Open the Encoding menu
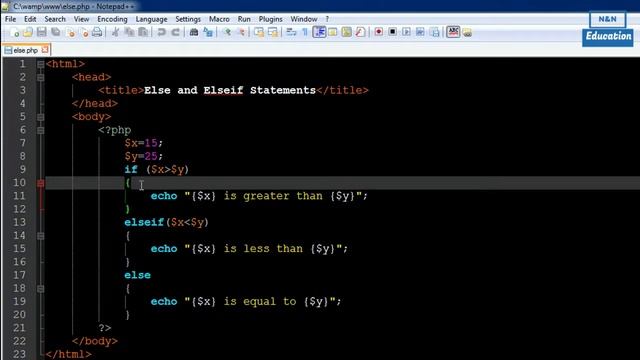 (112, 19)
